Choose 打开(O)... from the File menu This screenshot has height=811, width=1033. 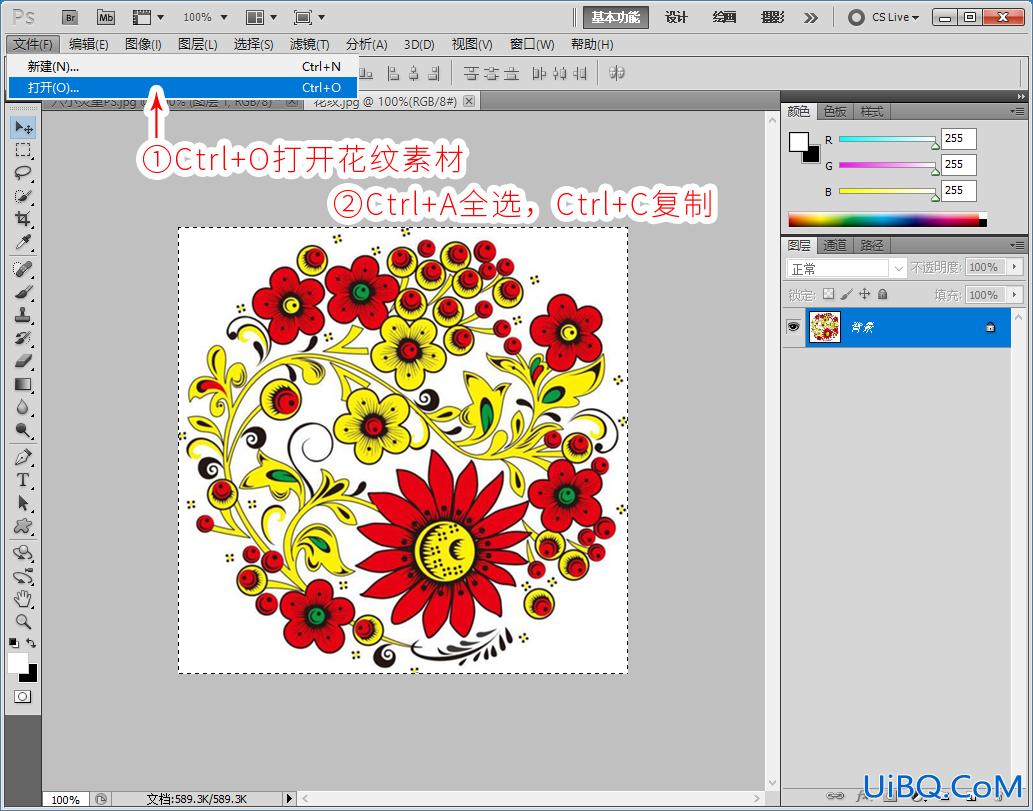tap(182, 87)
